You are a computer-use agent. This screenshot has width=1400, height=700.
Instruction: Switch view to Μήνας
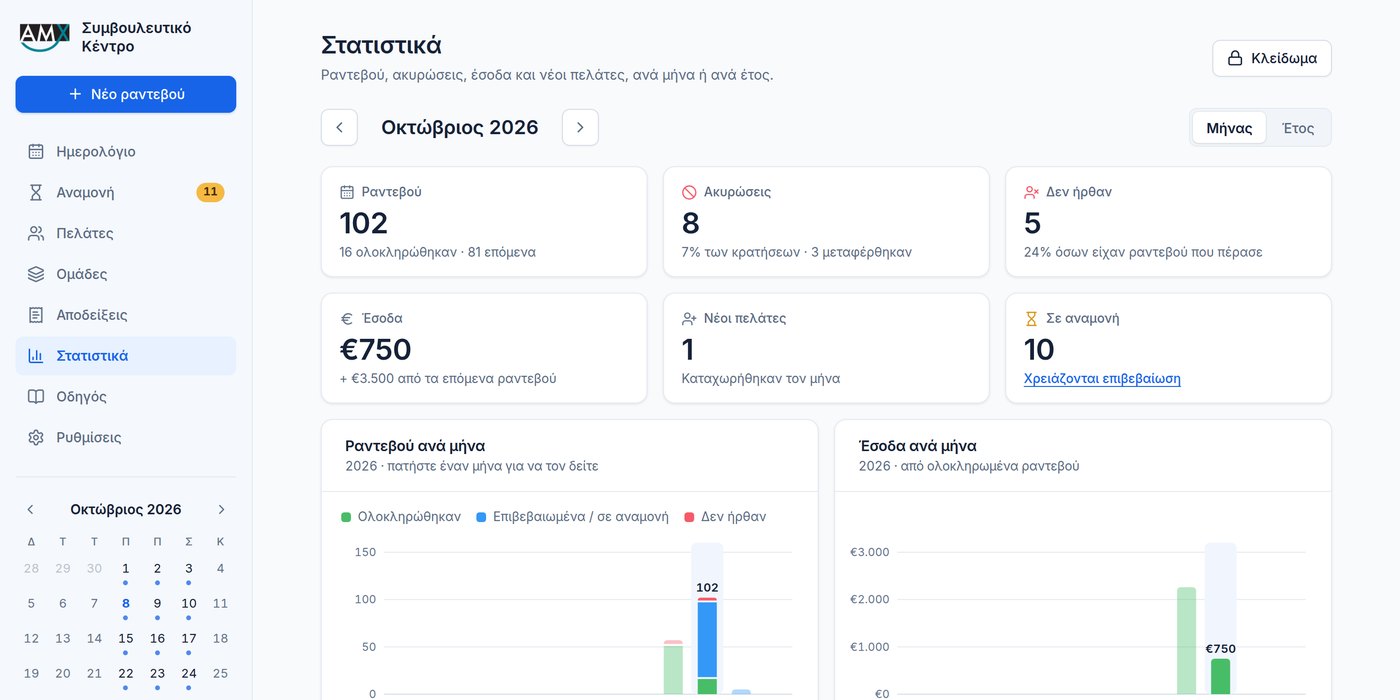pyautogui.click(x=1229, y=128)
